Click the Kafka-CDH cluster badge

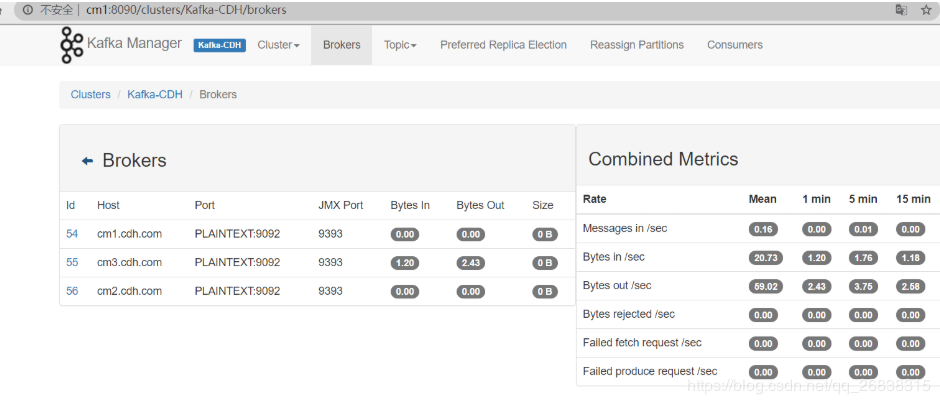(219, 45)
